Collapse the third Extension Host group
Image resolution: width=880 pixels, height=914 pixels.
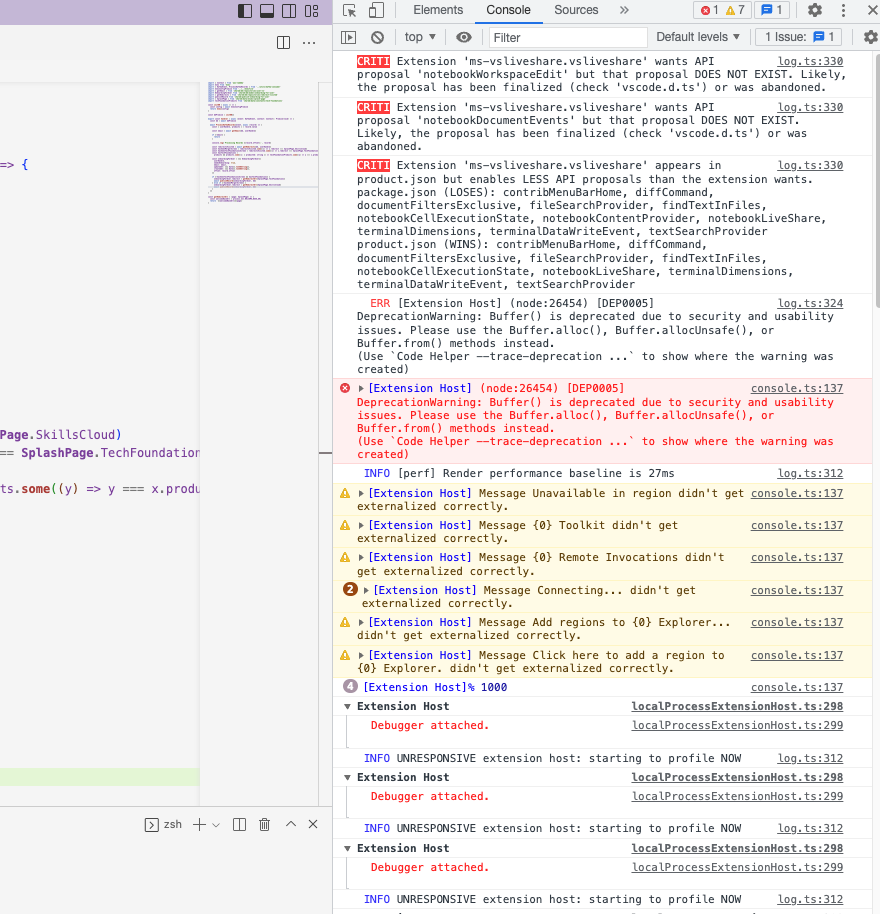coord(347,849)
